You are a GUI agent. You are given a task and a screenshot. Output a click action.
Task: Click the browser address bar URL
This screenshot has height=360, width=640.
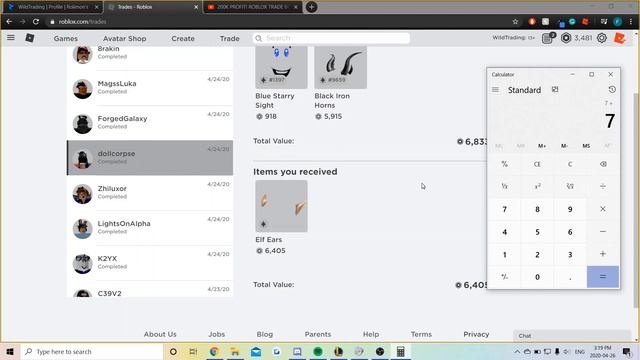point(82,22)
